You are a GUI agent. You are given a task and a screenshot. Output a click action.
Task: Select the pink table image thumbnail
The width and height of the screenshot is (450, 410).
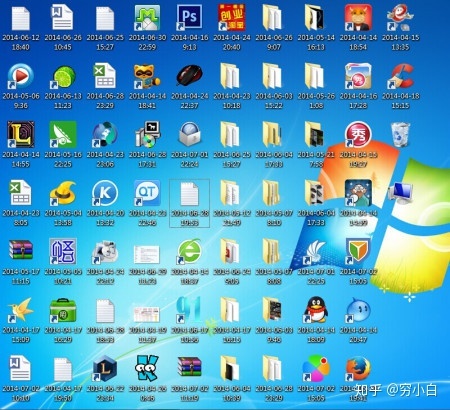pos(147,314)
